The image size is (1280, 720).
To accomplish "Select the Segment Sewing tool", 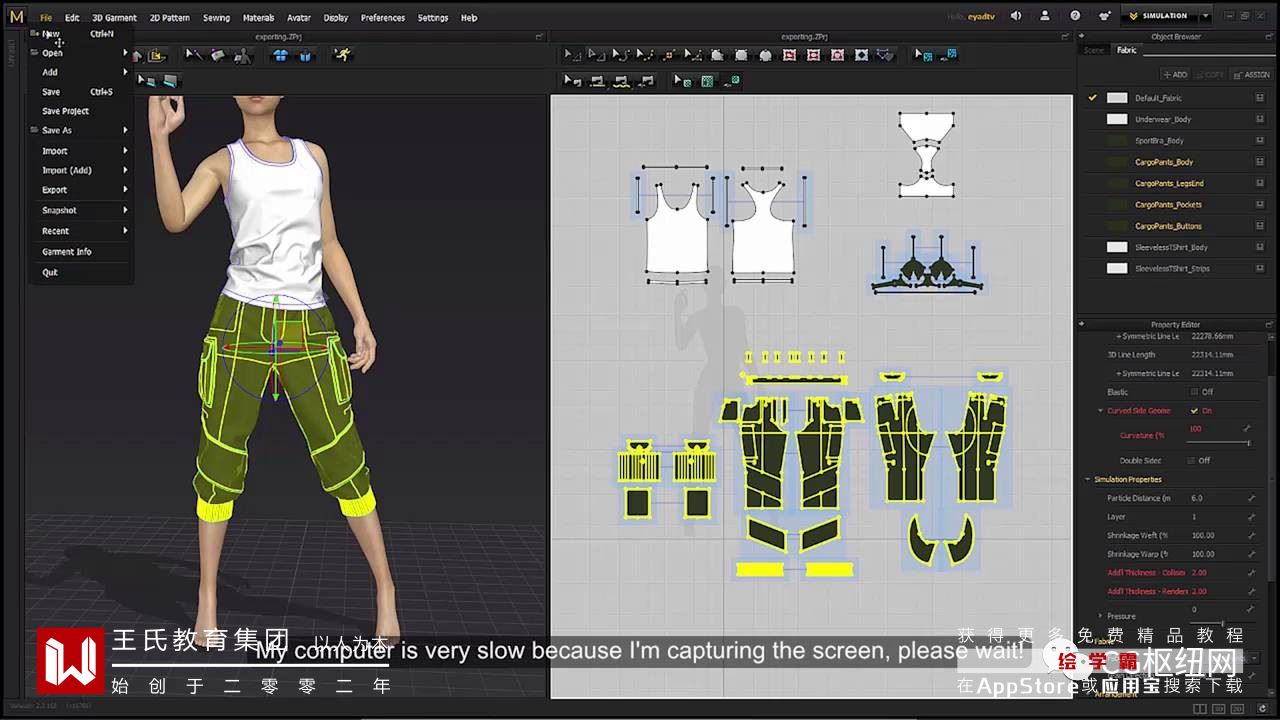I will point(597,81).
